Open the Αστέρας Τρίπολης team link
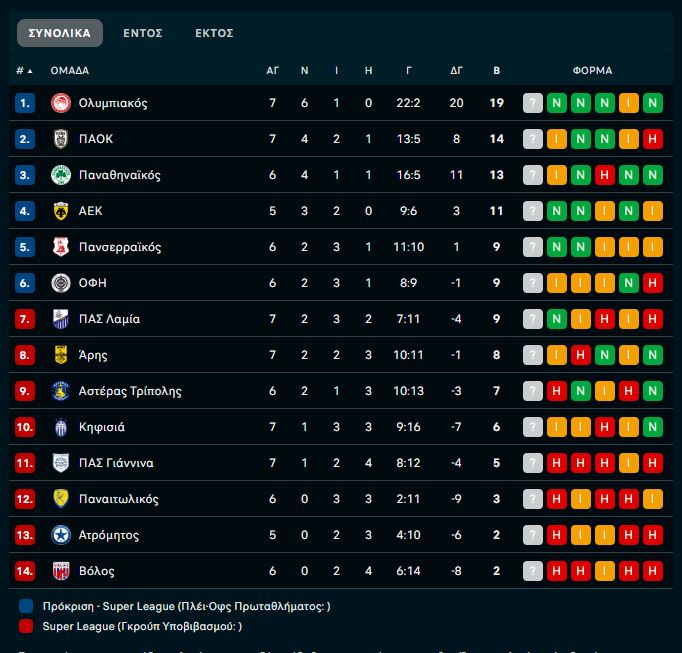Screen dimensions: 682x653 point(129,391)
